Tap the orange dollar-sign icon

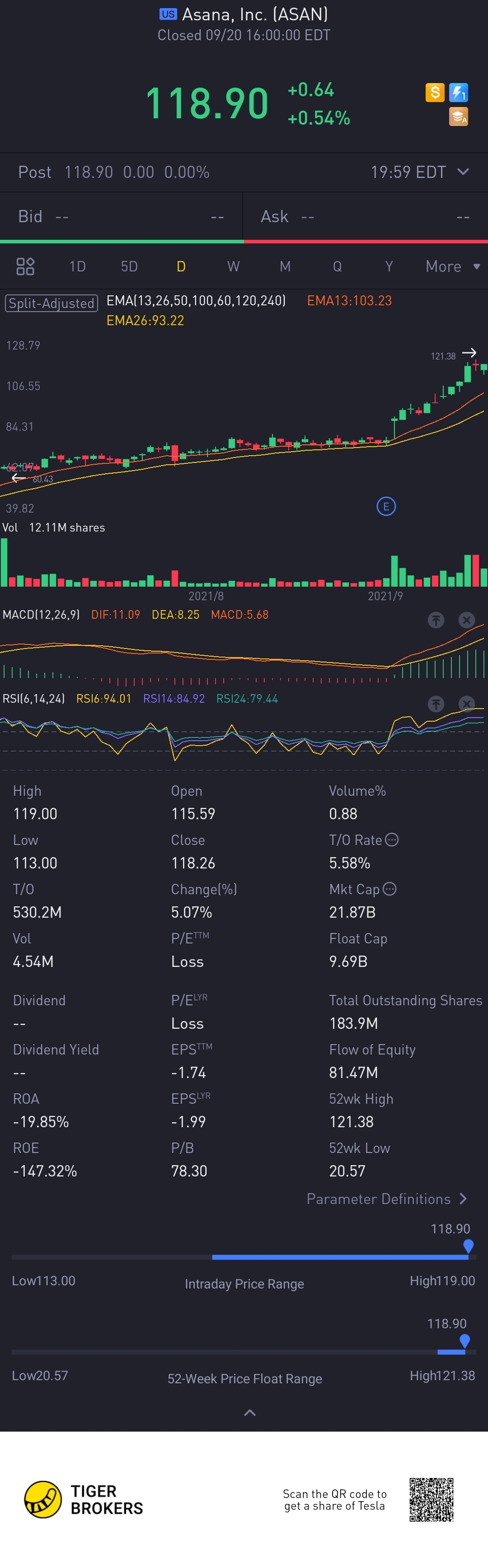coord(435,93)
